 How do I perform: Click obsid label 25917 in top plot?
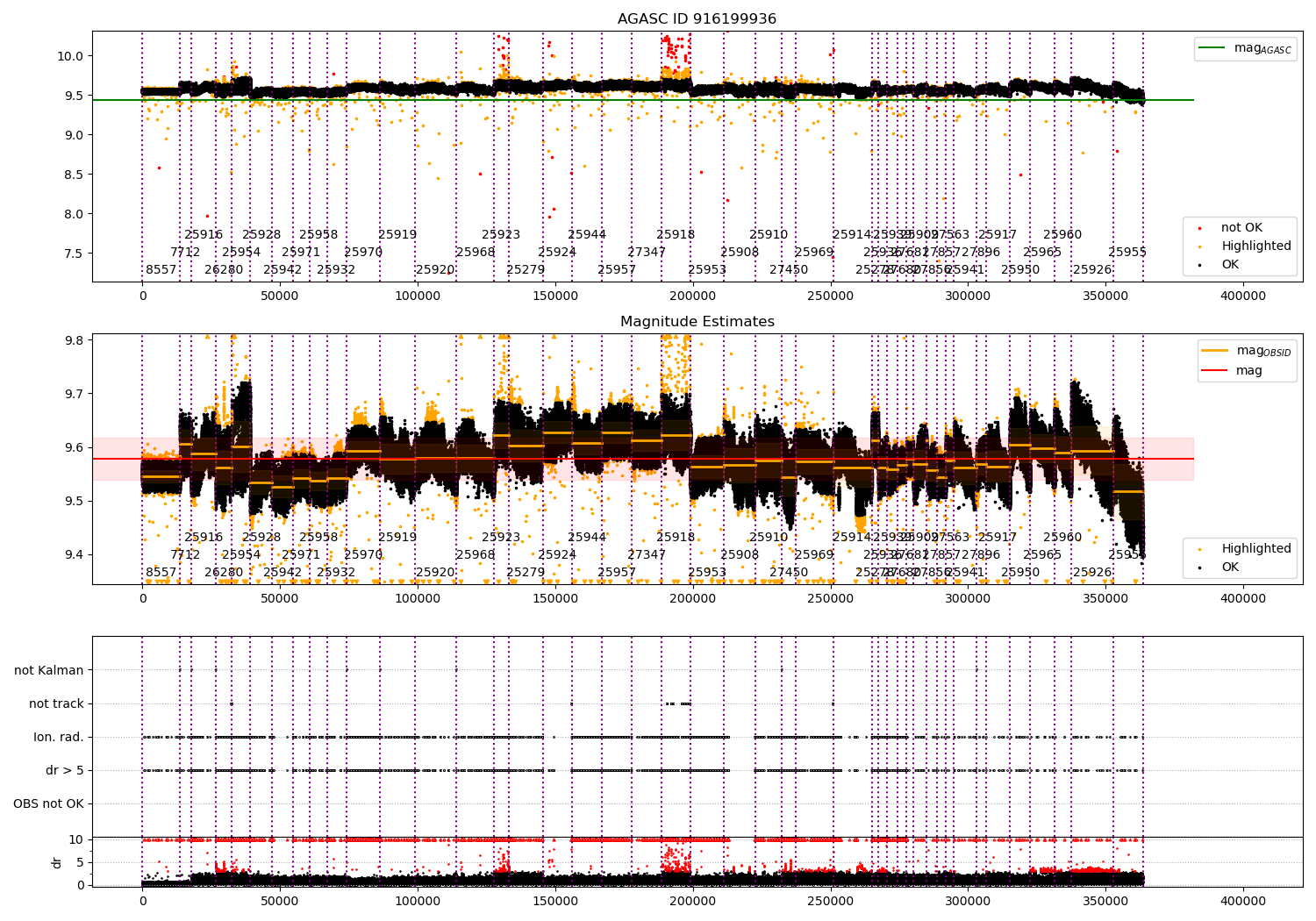point(998,235)
